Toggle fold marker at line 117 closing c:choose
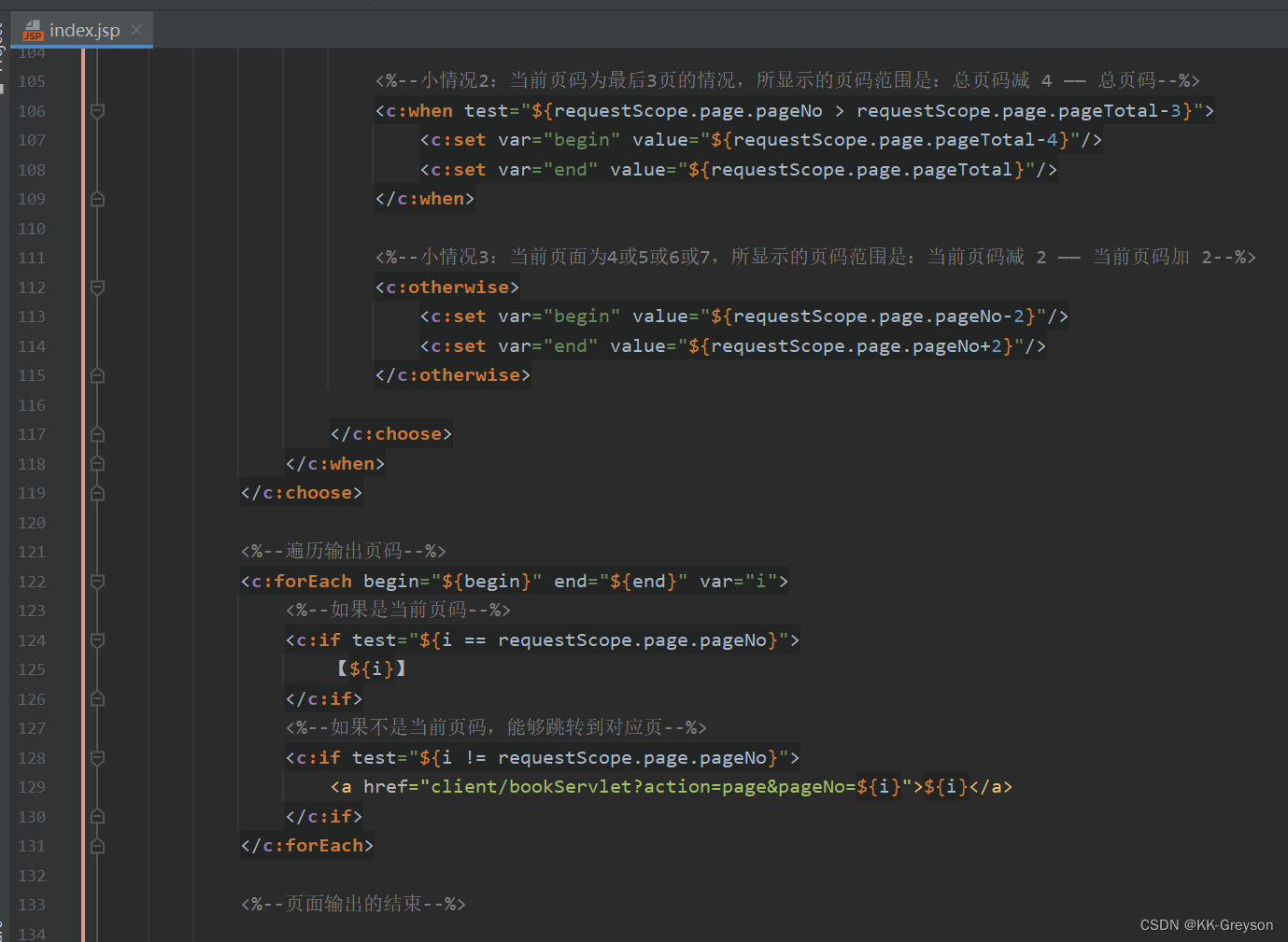Screen dimensions: 1288x942 click(x=97, y=434)
